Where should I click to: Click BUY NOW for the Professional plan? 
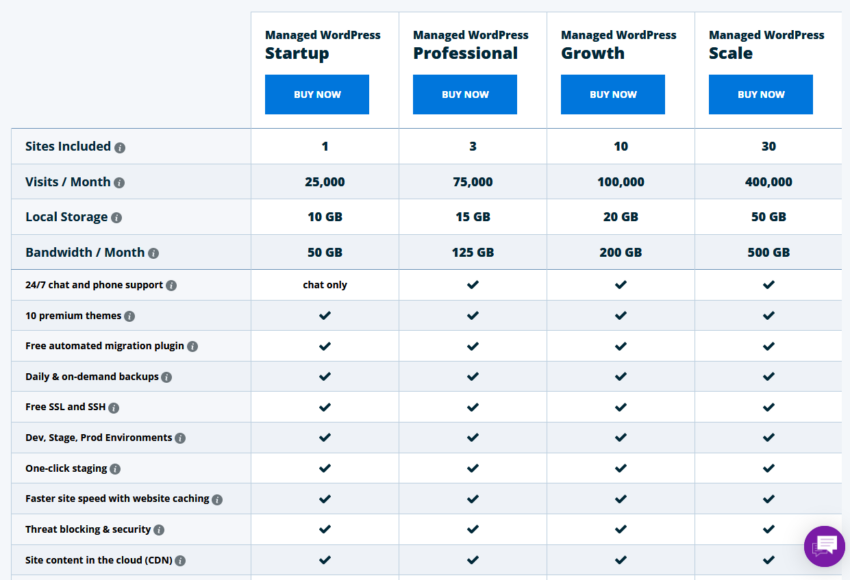(465, 94)
